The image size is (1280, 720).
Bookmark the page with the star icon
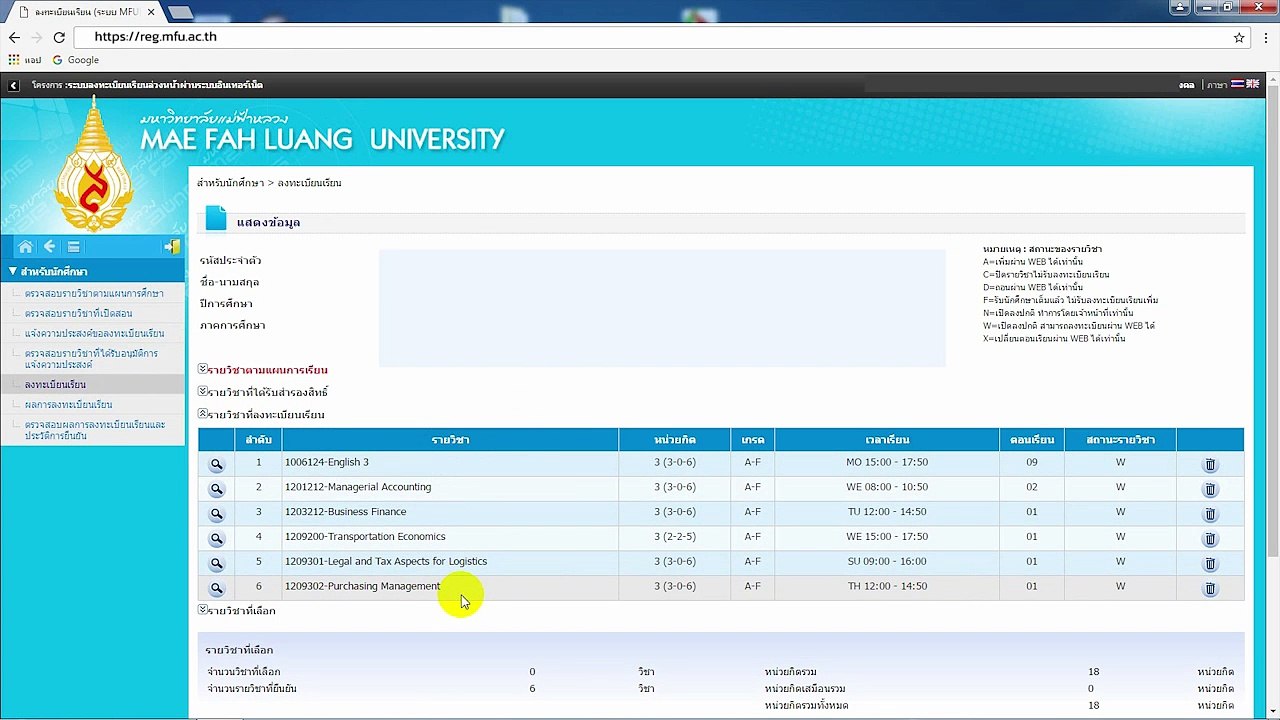1239,37
